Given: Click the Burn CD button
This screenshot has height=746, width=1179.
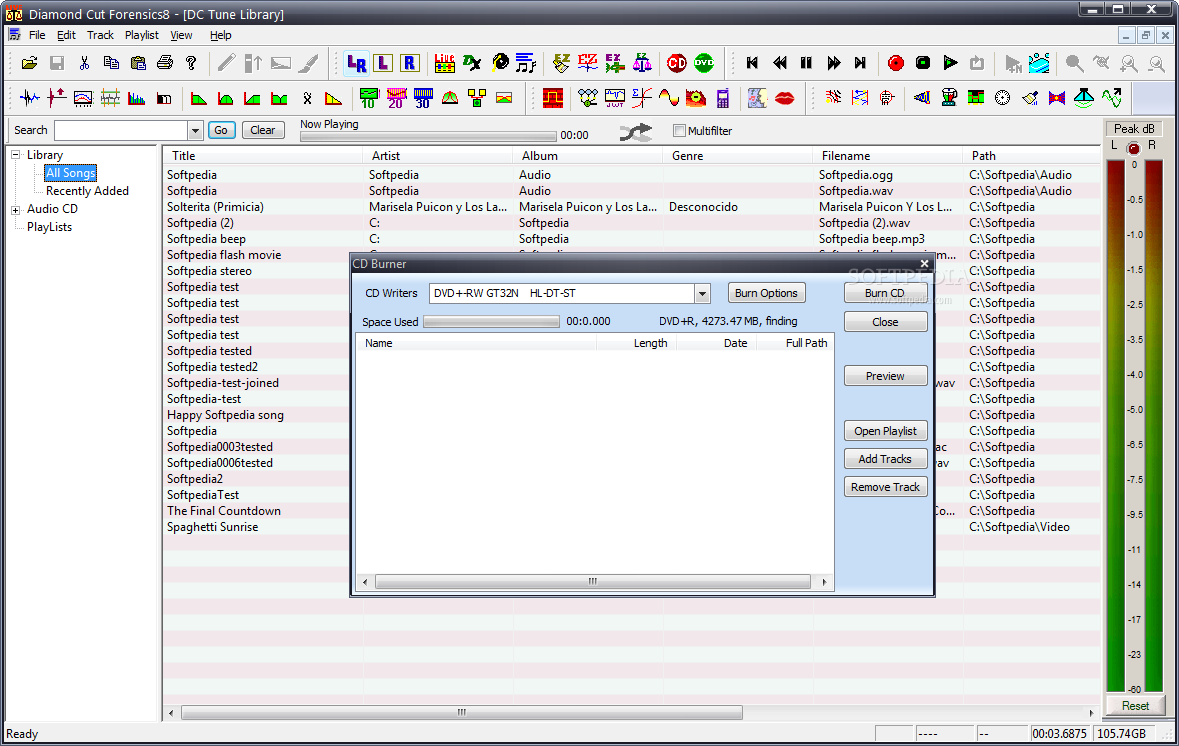Looking at the screenshot, I should click(885, 293).
